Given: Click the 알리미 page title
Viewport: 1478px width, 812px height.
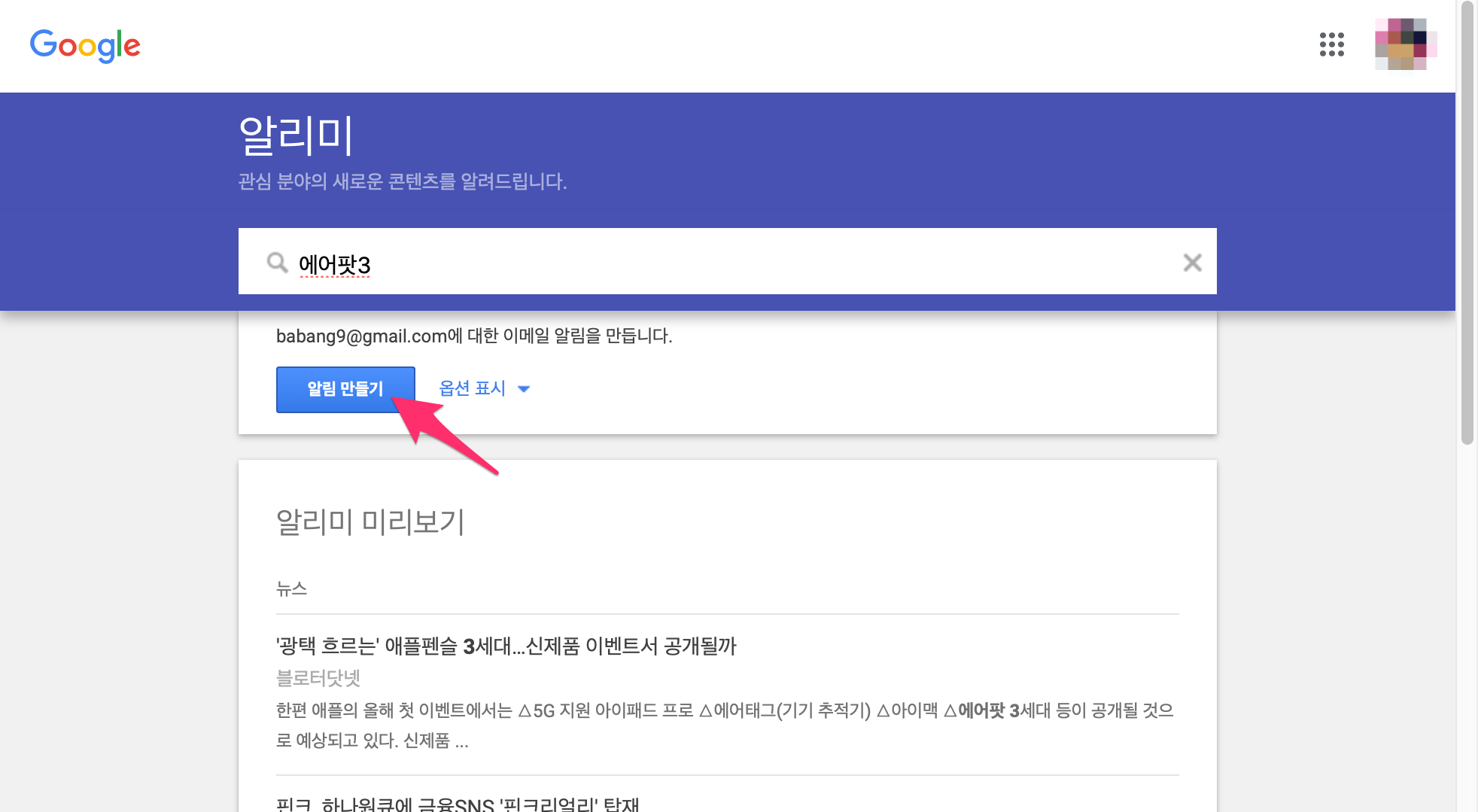Looking at the screenshot, I should pyautogui.click(x=295, y=136).
